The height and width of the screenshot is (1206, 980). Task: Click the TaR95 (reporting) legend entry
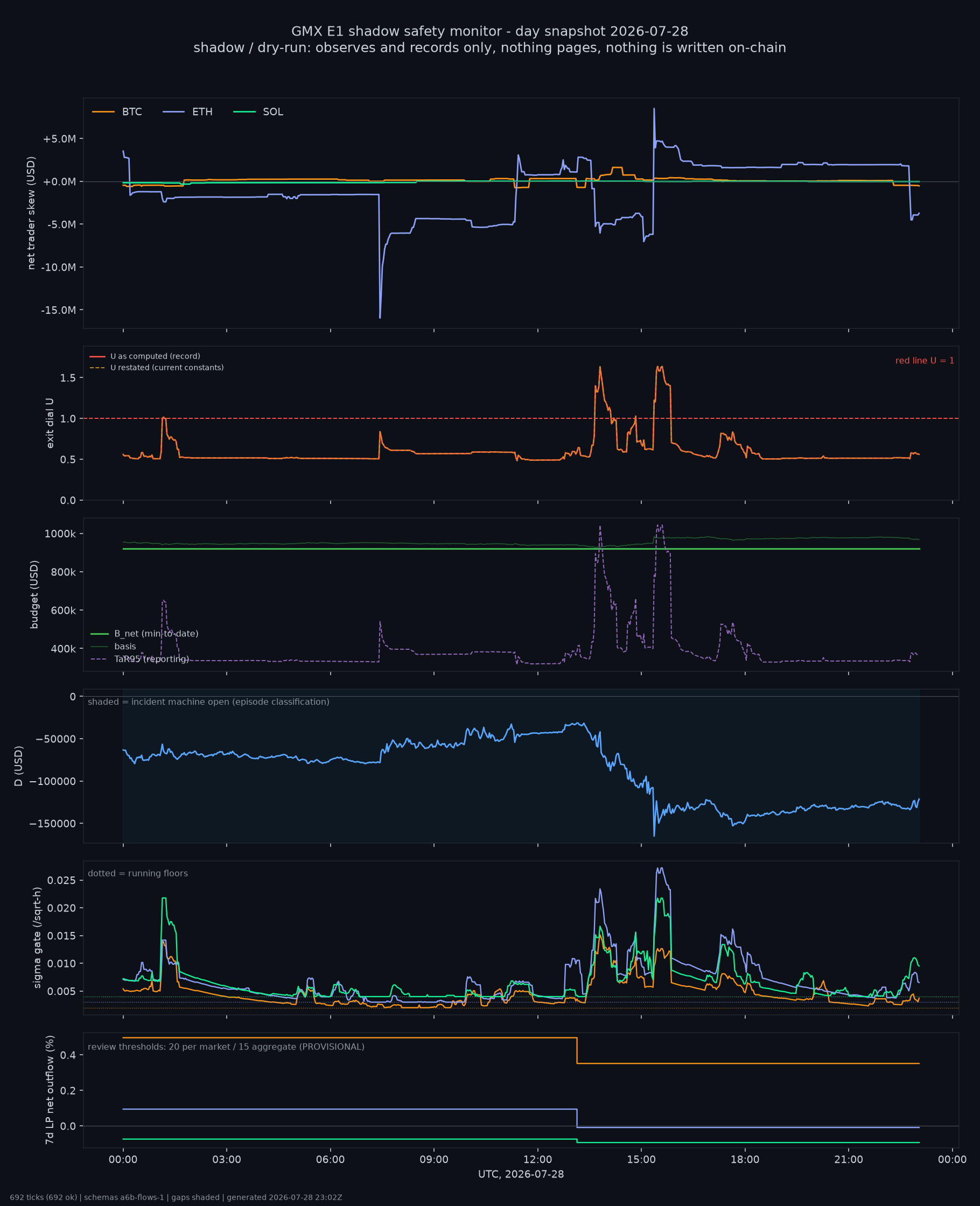(x=140, y=659)
